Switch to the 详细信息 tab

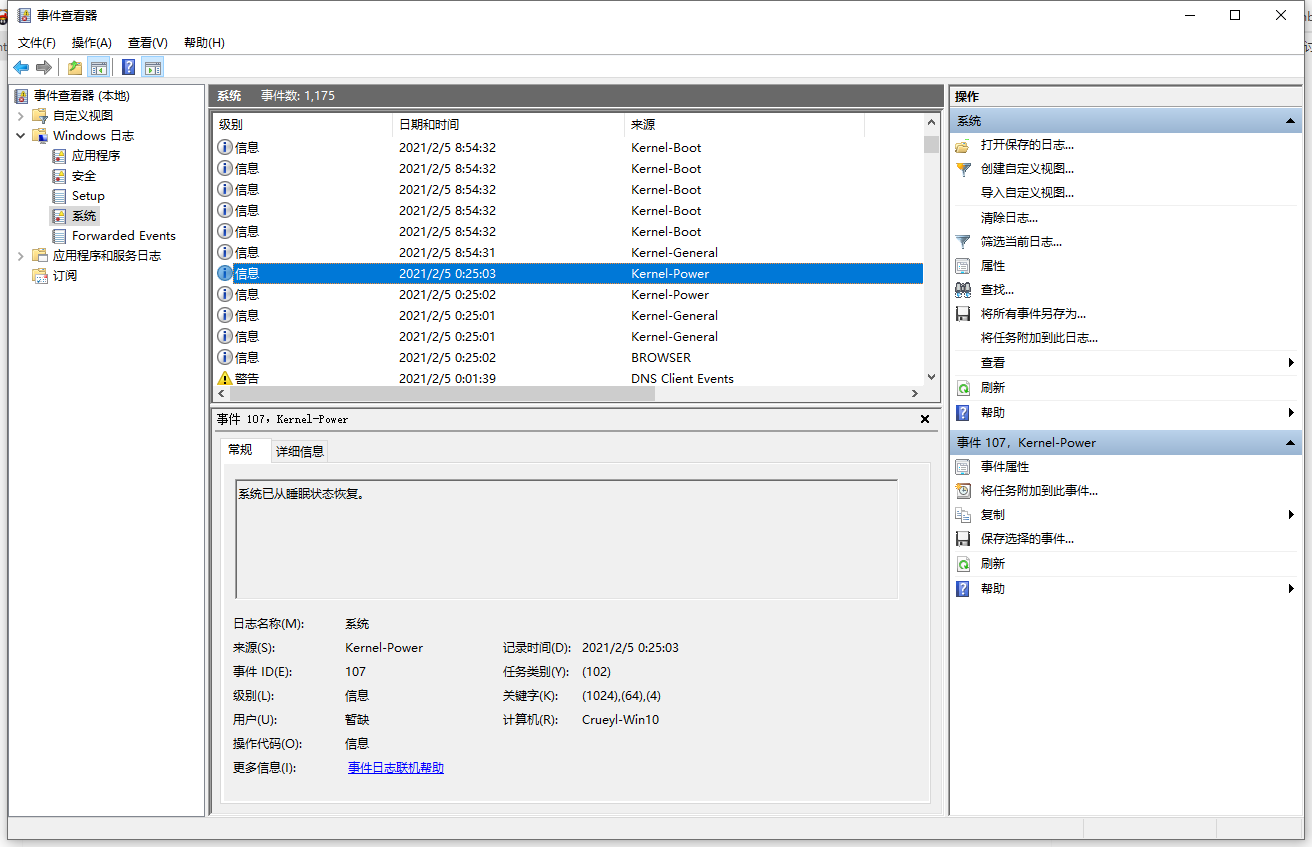[x=299, y=450]
